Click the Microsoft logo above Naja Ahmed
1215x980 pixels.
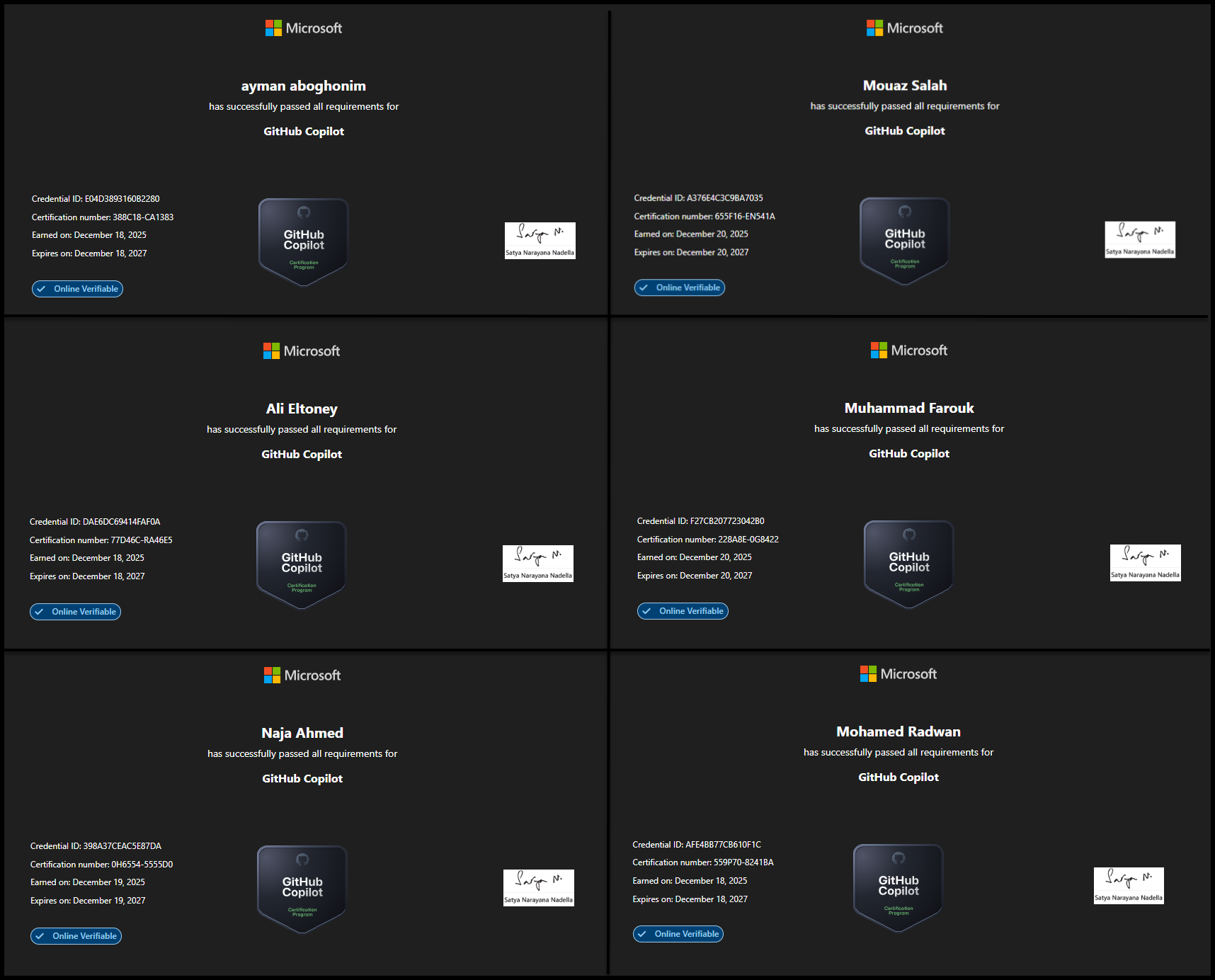click(302, 676)
